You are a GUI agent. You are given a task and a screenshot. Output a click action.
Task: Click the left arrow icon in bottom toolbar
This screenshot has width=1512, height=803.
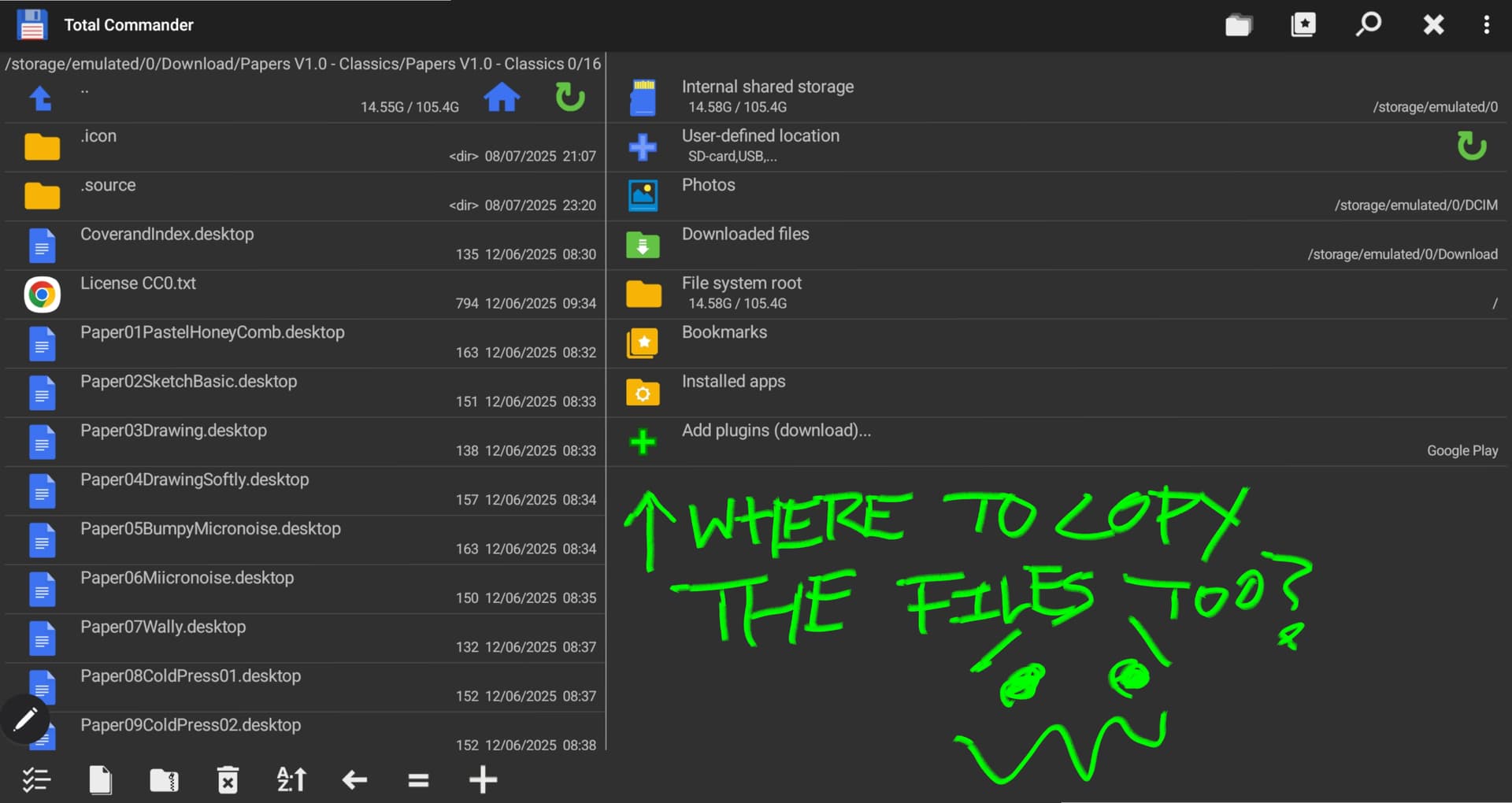[x=354, y=780]
